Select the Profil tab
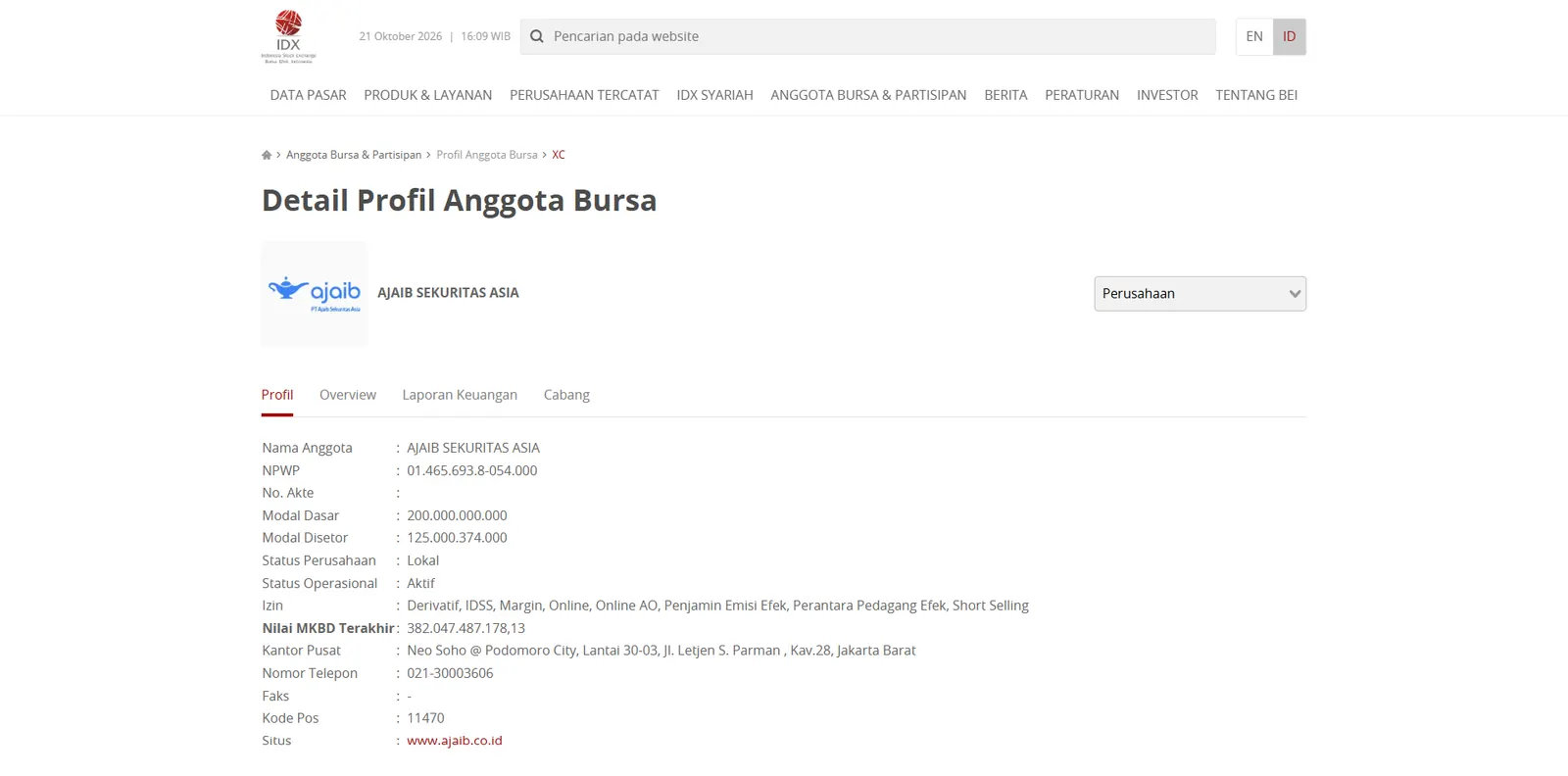The image size is (1568, 776). [277, 395]
